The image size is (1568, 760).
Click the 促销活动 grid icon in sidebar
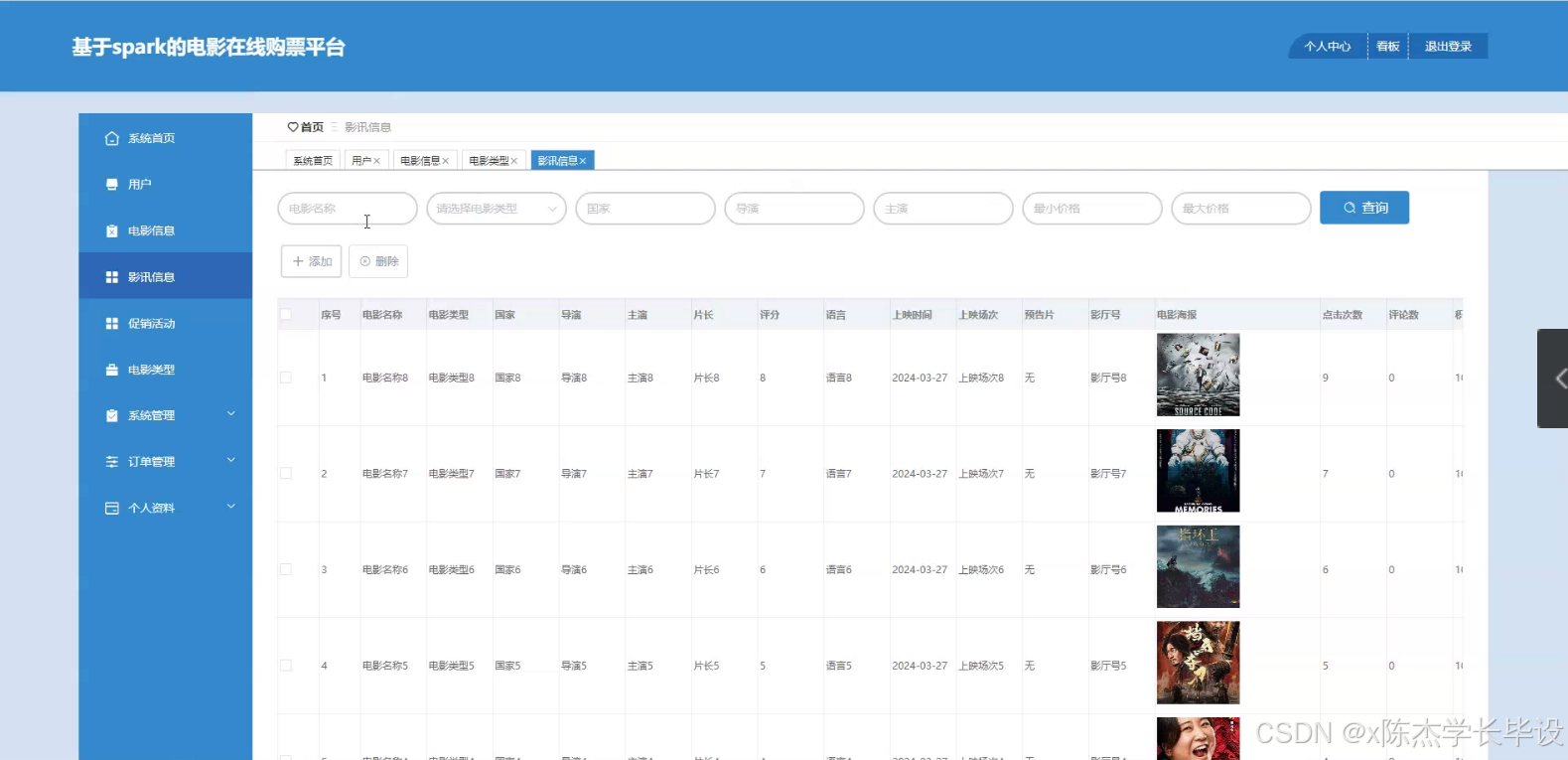click(112, 323)
